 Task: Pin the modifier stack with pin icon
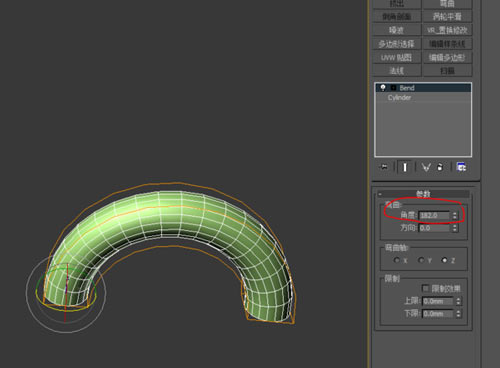383,167
